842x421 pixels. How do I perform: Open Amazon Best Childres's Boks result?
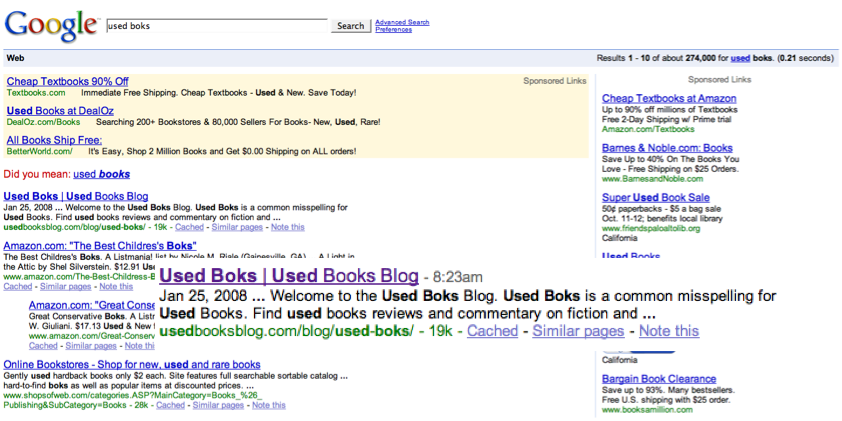(100, 246)
